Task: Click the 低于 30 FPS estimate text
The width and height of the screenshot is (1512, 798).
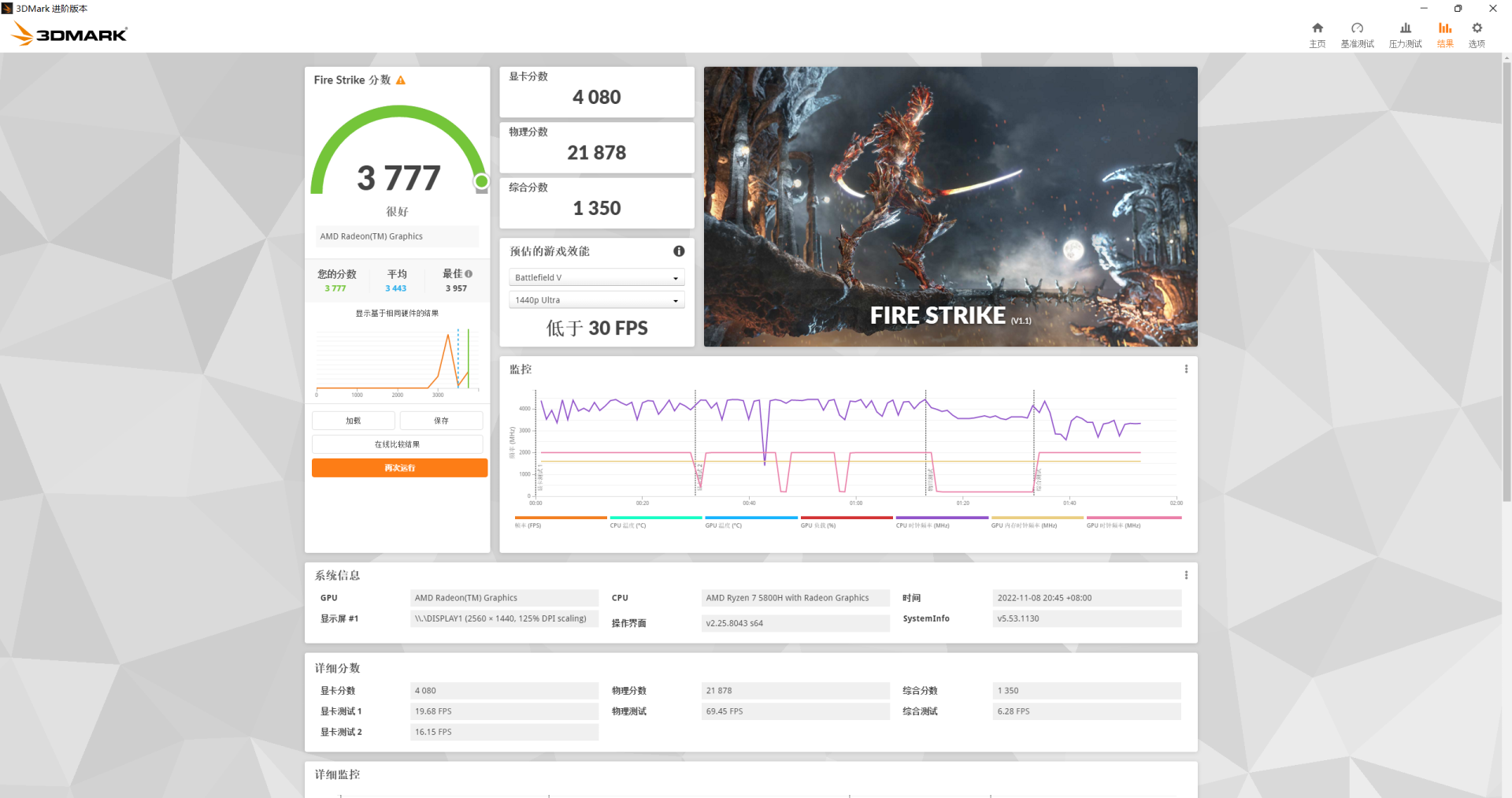Action: [597, 328]
